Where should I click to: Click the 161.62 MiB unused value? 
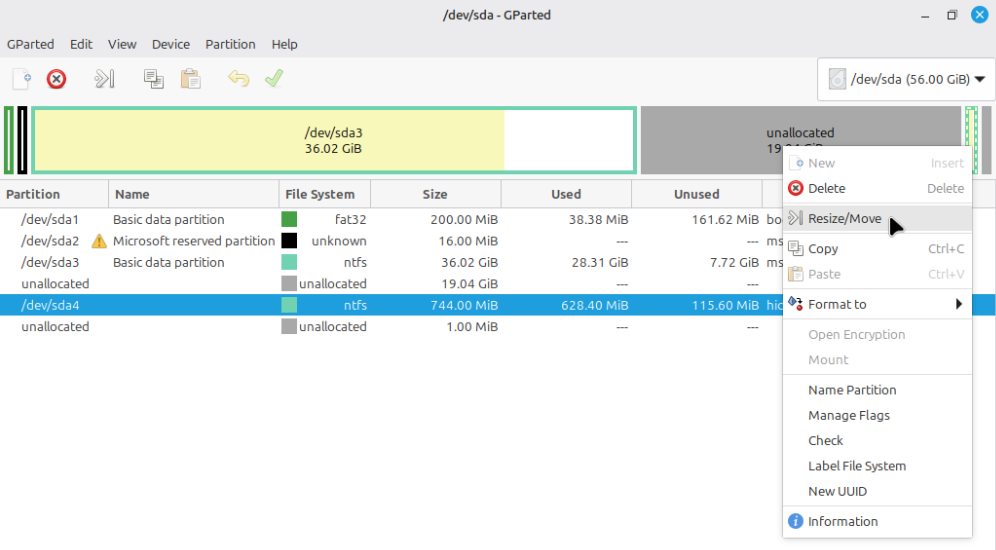725,220
